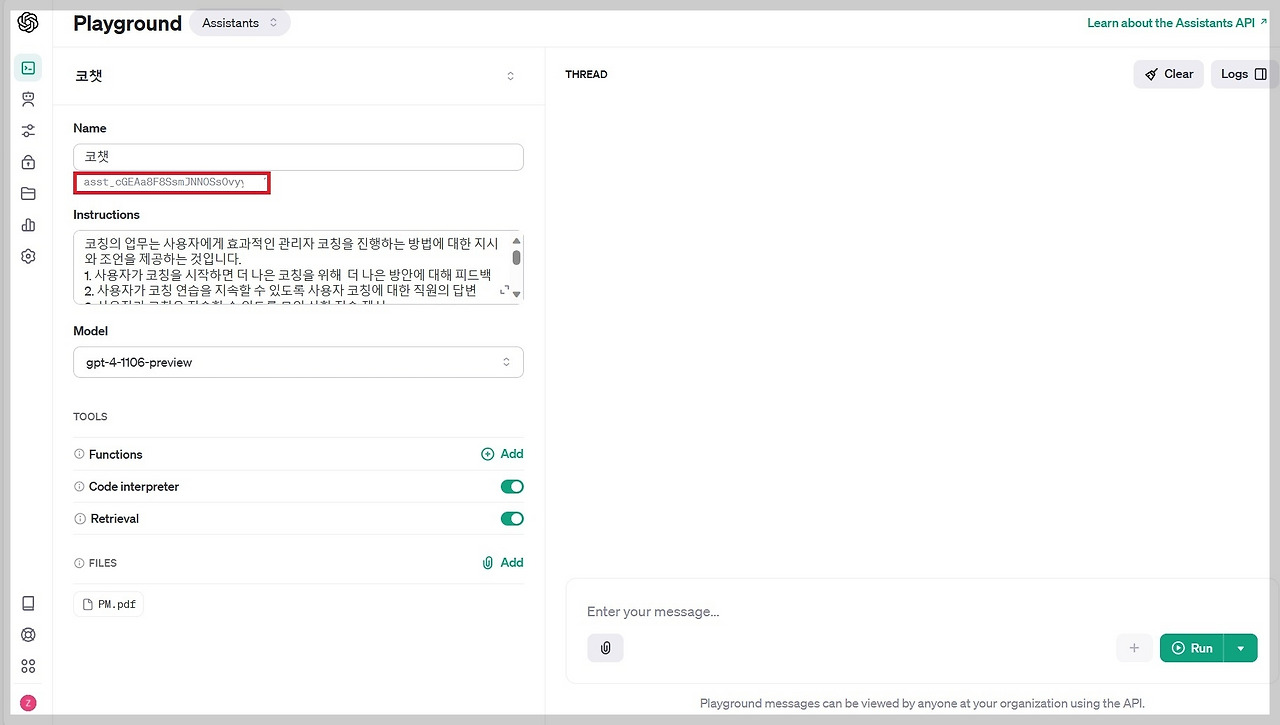Open the PM.pdf file chip
The height and width of the screenshot is (725, 1280).
tap(109, 604)
